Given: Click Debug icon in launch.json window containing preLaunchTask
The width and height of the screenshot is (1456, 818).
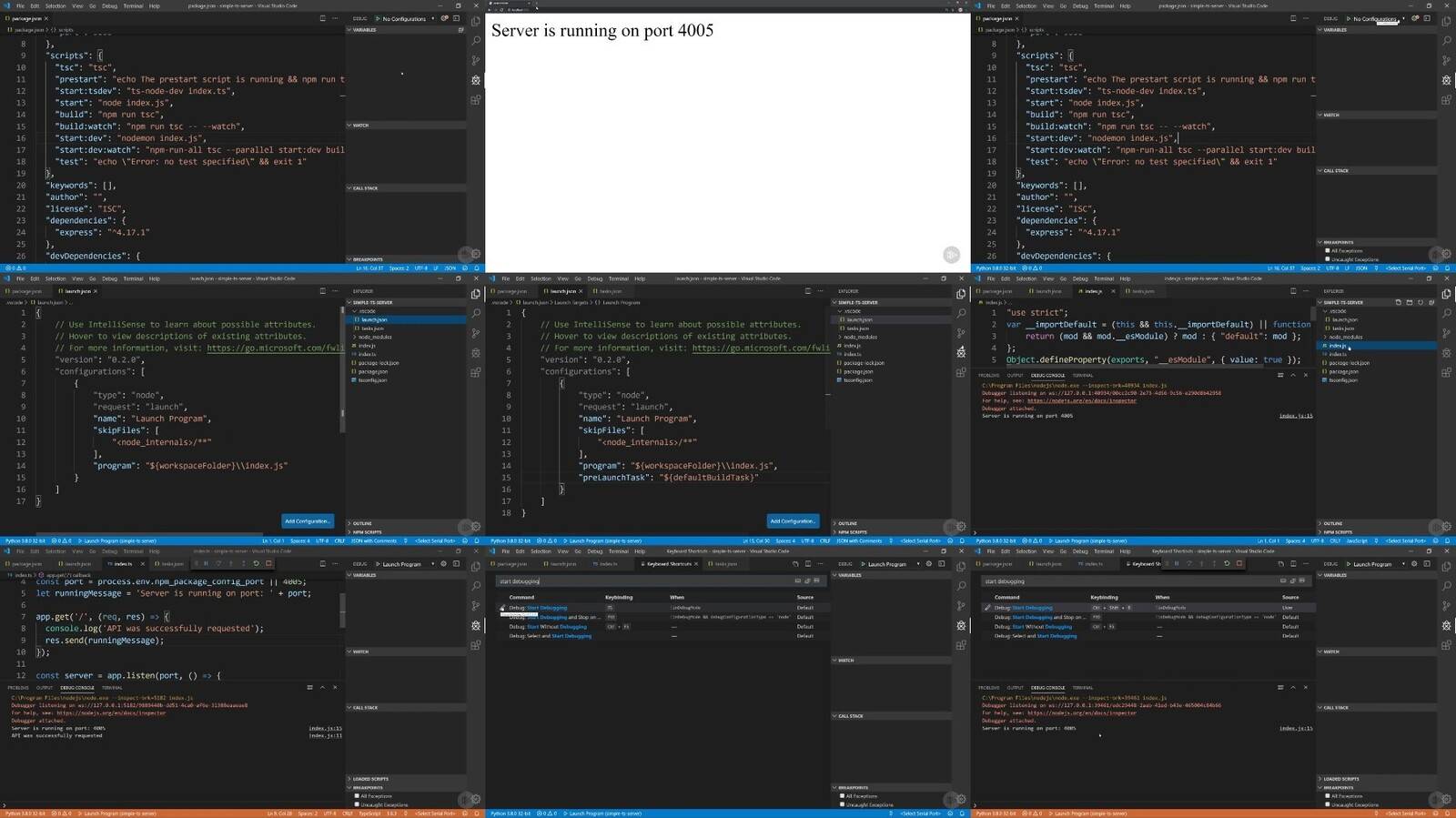Looking at the screenshot, I should pyautogui.click(x=961, y=352).
